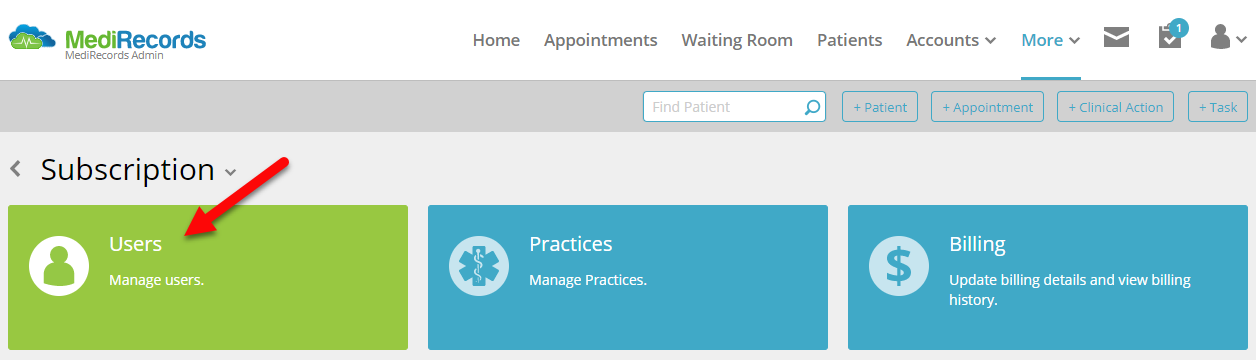Click into the Find Patient search field
The width and height of the screenshot is (1256, 360).
click(724, 107)
